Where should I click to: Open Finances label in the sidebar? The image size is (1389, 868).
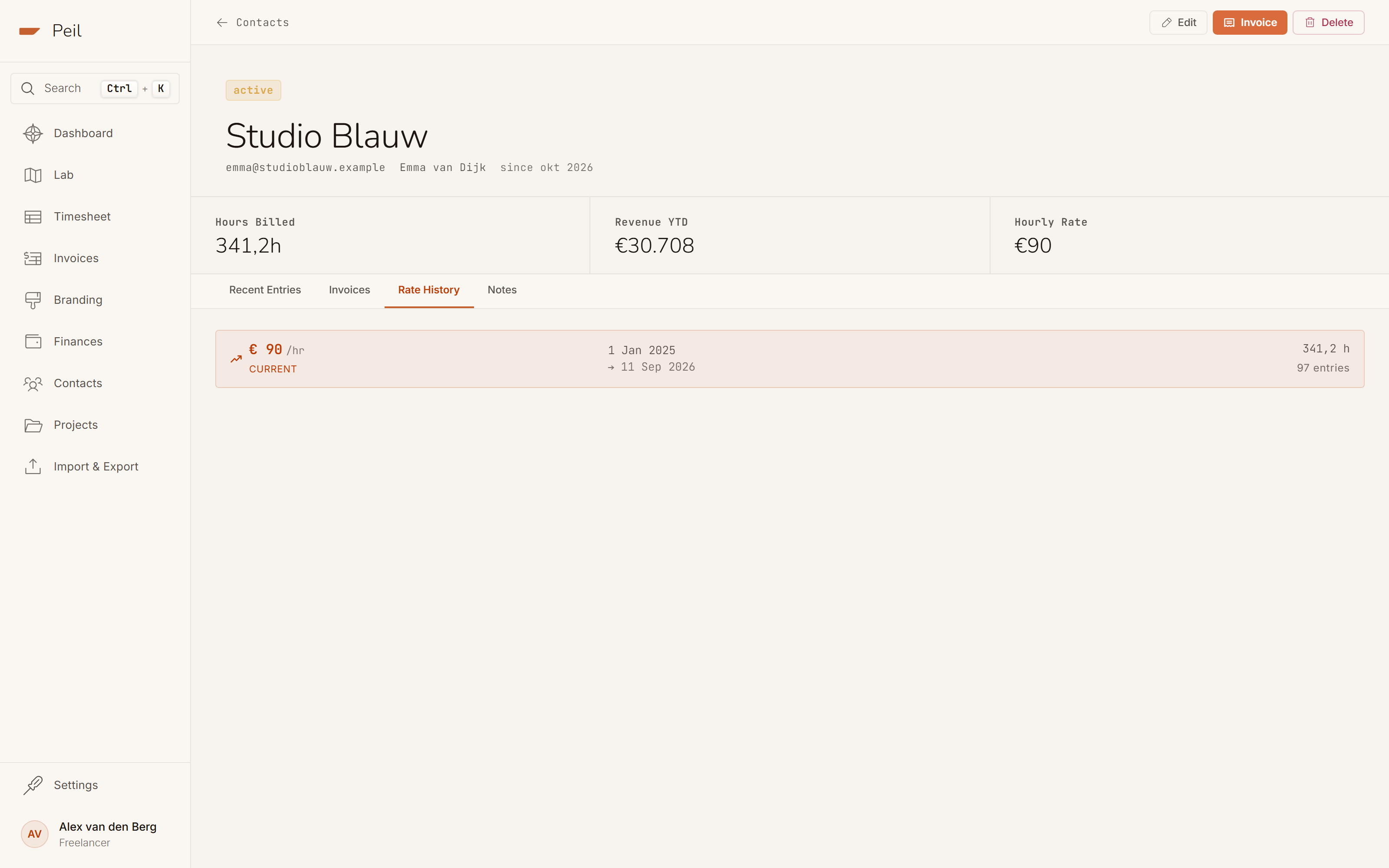pos(78,342)
